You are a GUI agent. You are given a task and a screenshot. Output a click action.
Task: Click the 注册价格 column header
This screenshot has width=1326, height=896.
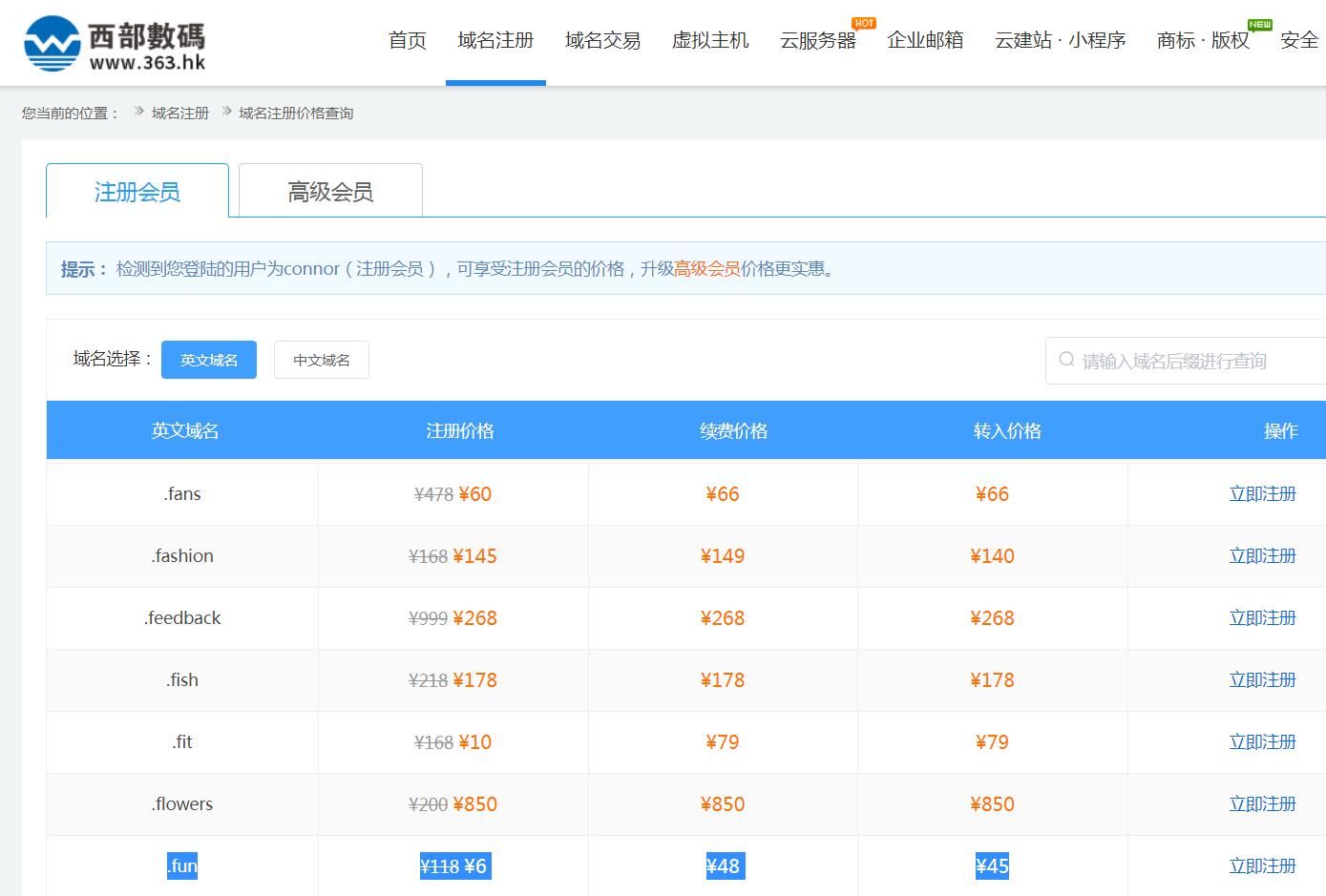click(460, 430)
